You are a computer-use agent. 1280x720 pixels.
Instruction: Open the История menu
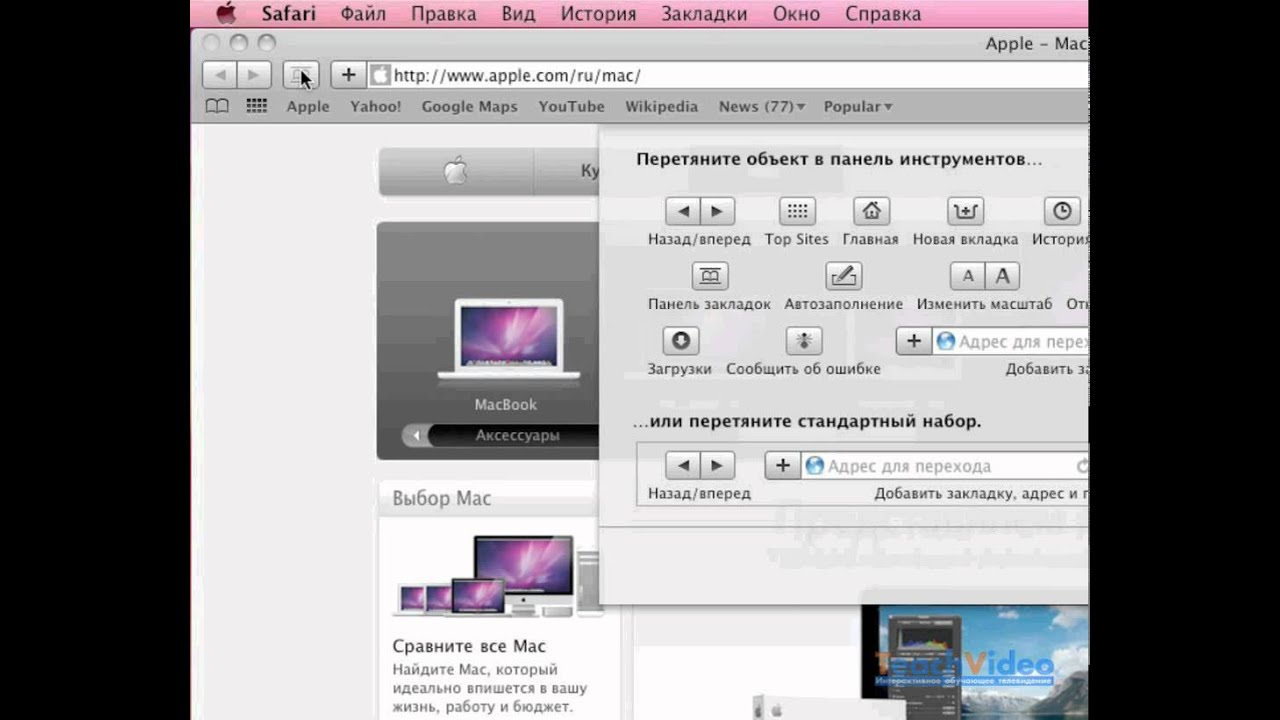coord(598,14)
